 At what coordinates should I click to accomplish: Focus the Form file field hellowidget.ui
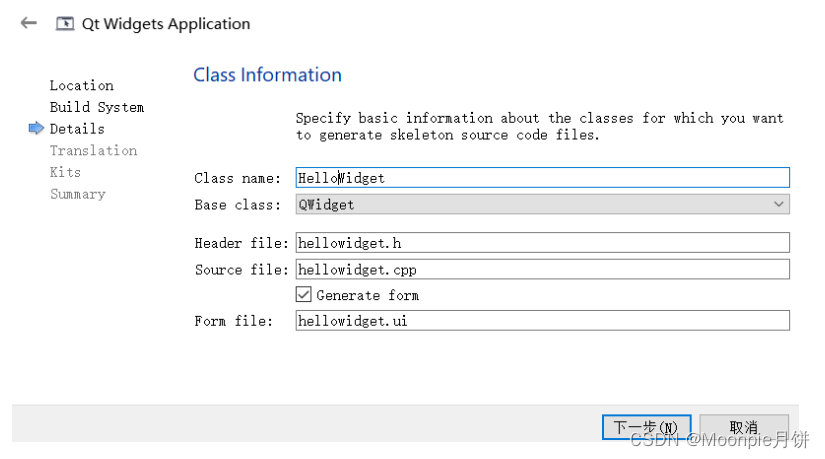point(542,321)
